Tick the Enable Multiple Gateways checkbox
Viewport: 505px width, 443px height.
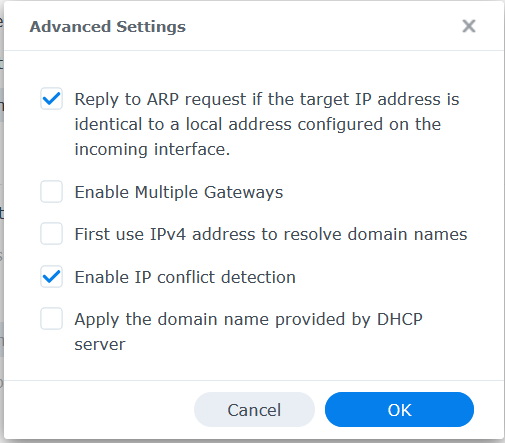click(51, 192)
